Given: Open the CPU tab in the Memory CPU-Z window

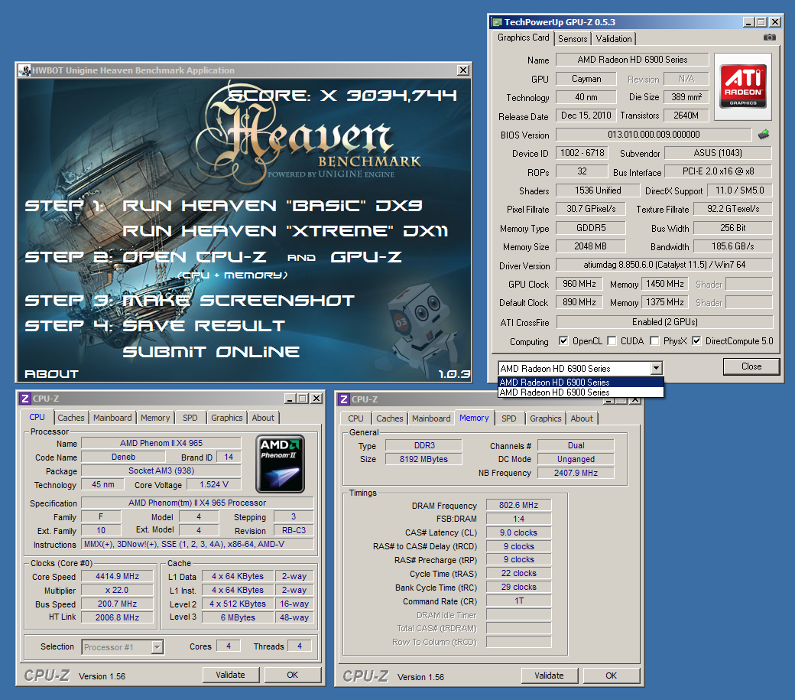Looking at the screenshot, I should [x=355, y=419].
